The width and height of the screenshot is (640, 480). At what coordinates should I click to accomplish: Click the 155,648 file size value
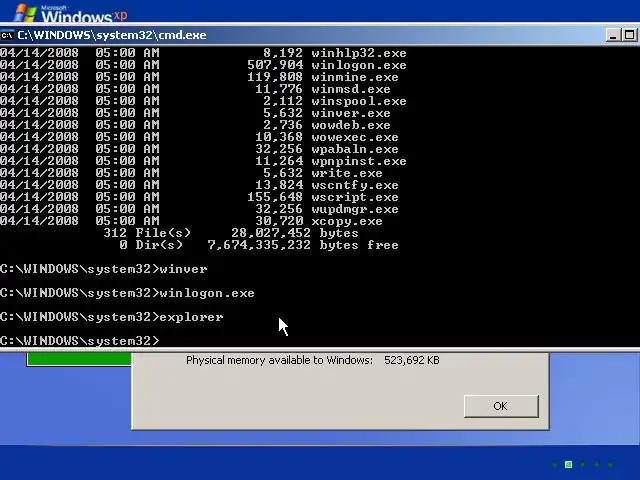[x=275, y=197]
